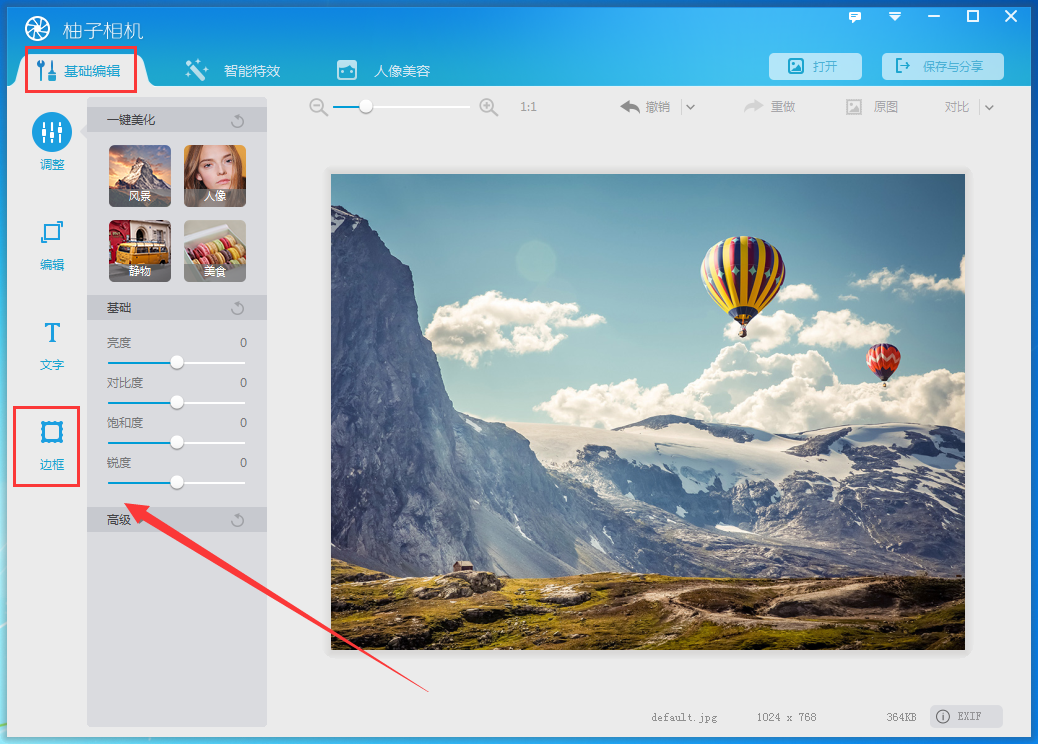Click the 柚子相机 logo icon

pos(38,28)
